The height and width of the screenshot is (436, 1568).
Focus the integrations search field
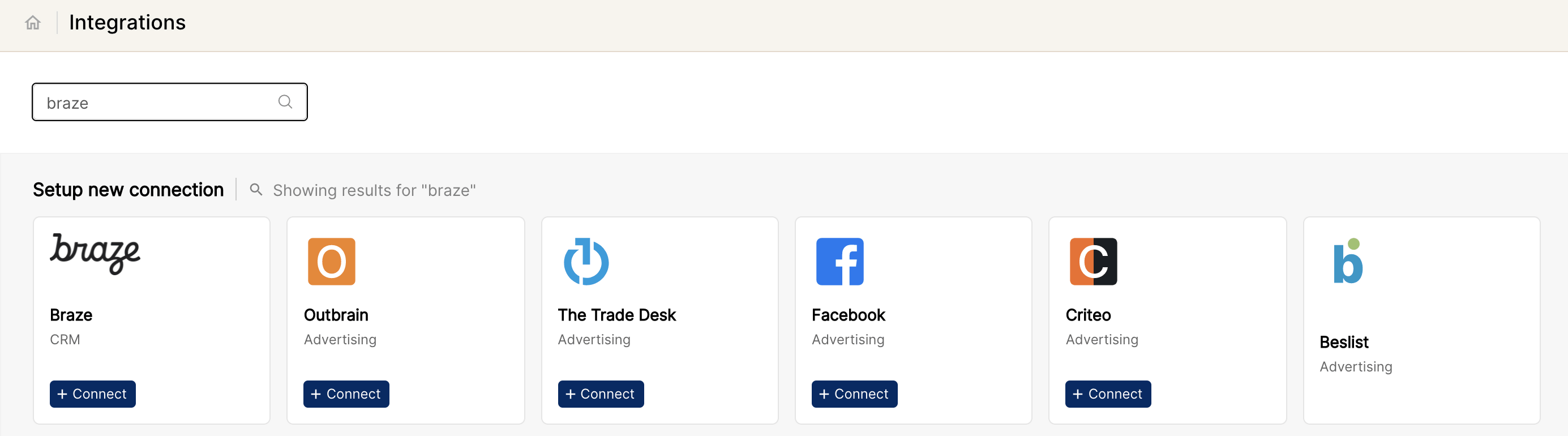tap(158, 102)
